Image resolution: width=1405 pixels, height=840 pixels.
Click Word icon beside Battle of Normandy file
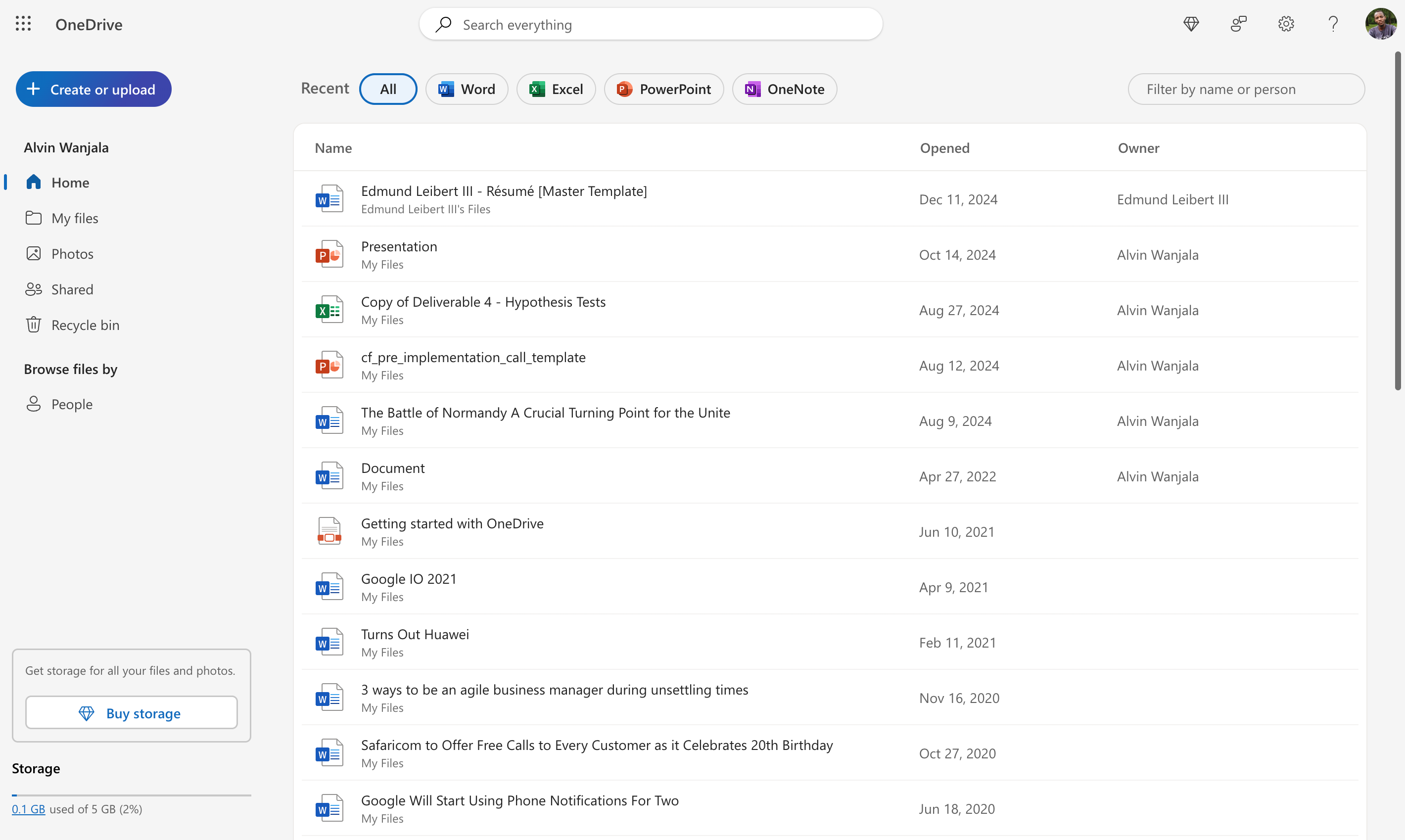coord(329,420)
